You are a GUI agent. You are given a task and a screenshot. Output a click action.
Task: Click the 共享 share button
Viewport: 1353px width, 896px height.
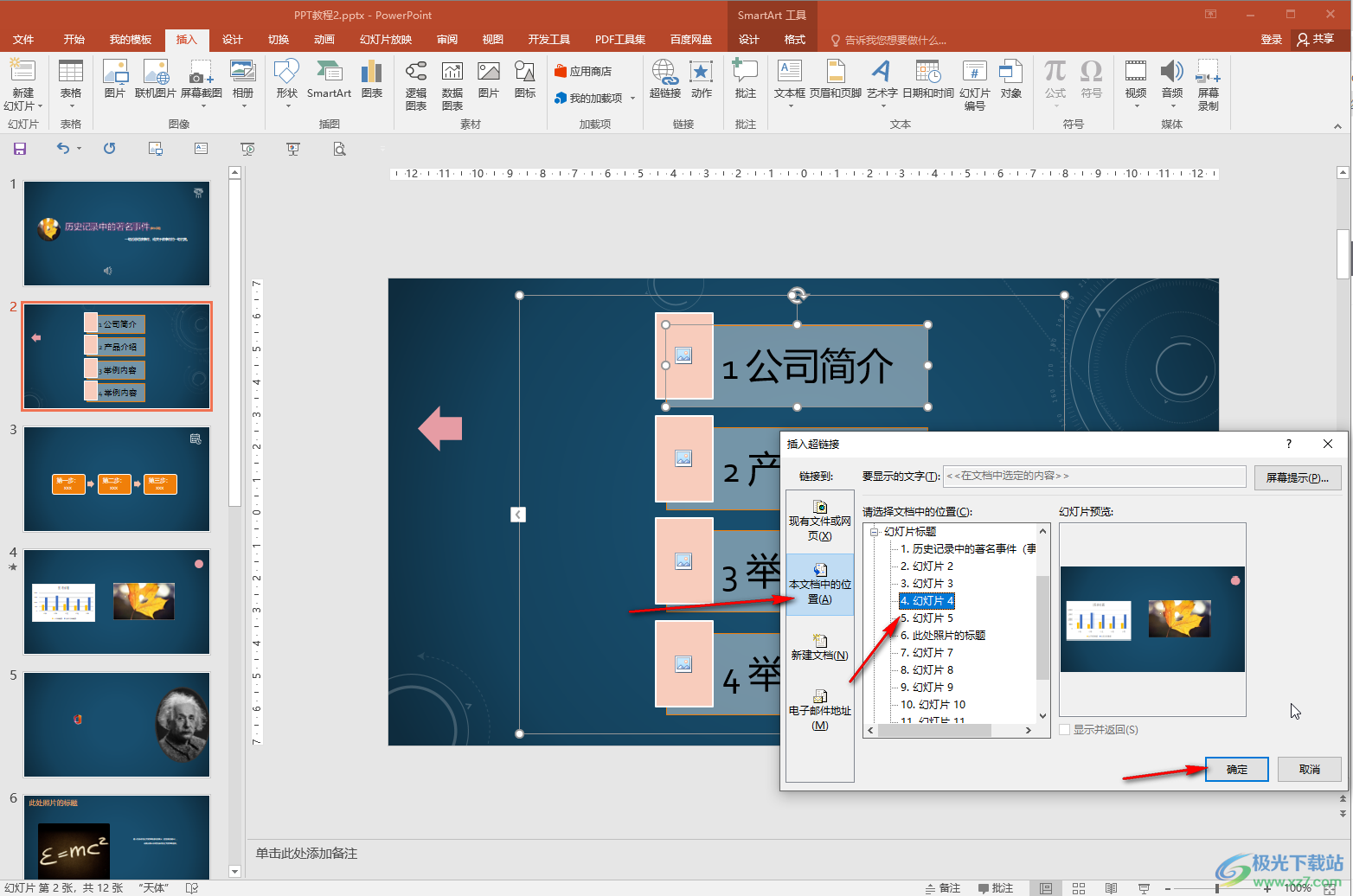[x=1316, y=40]
